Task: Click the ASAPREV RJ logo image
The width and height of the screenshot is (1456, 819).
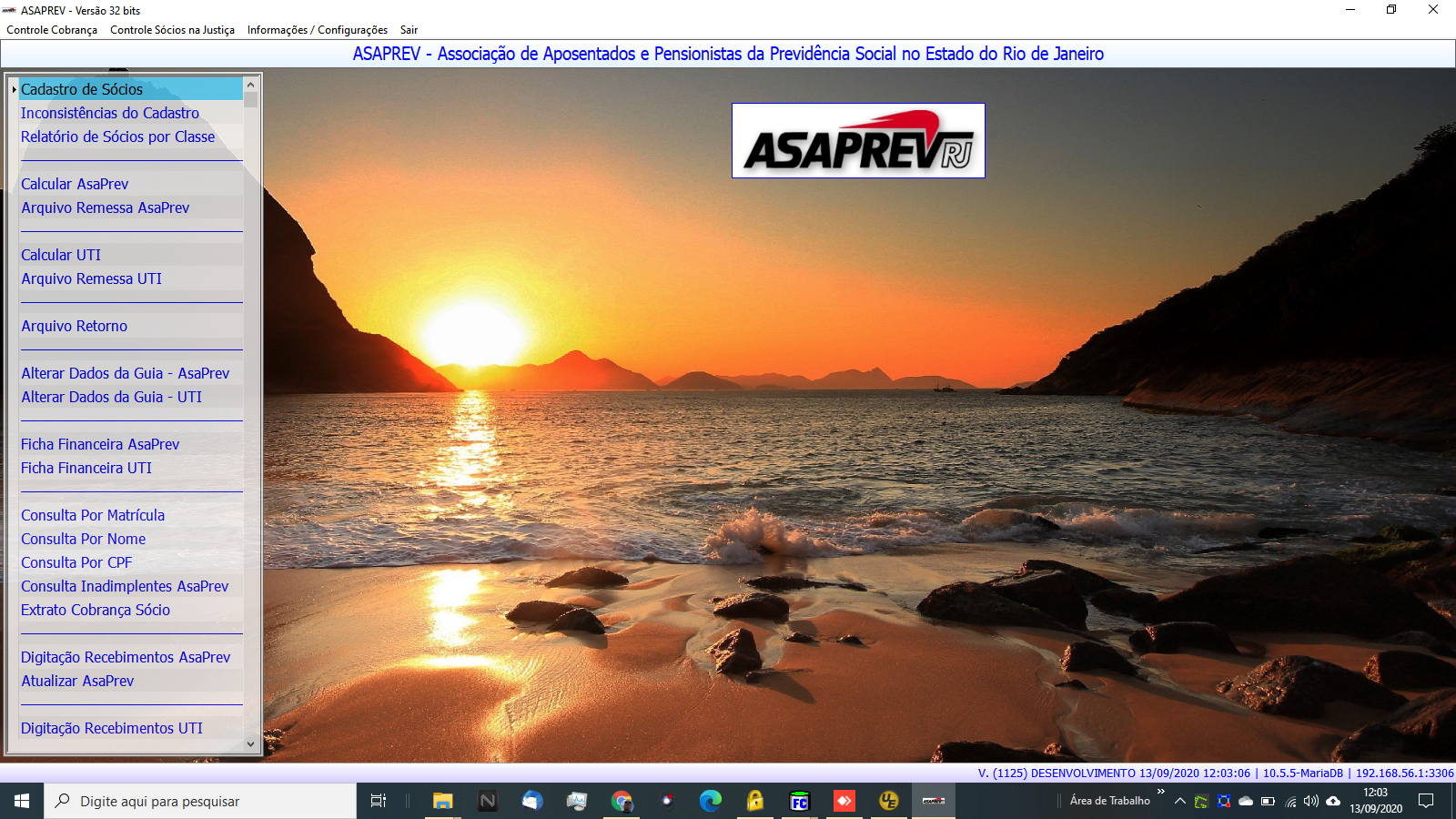Action: pos(858,140)
